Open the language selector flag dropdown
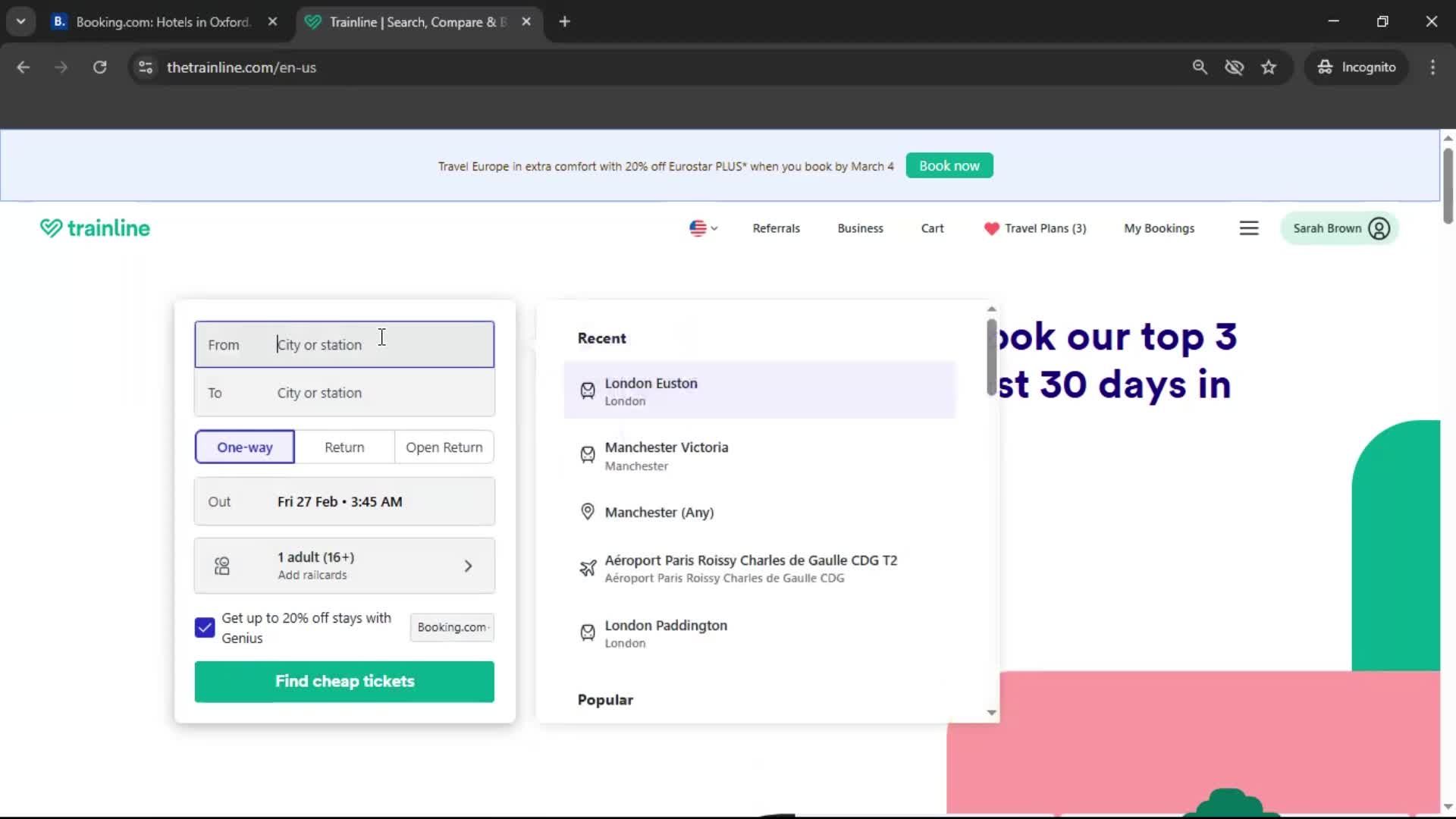Image resolution: width=1456 pixels, height=819 pixels. tap(702, 227)
